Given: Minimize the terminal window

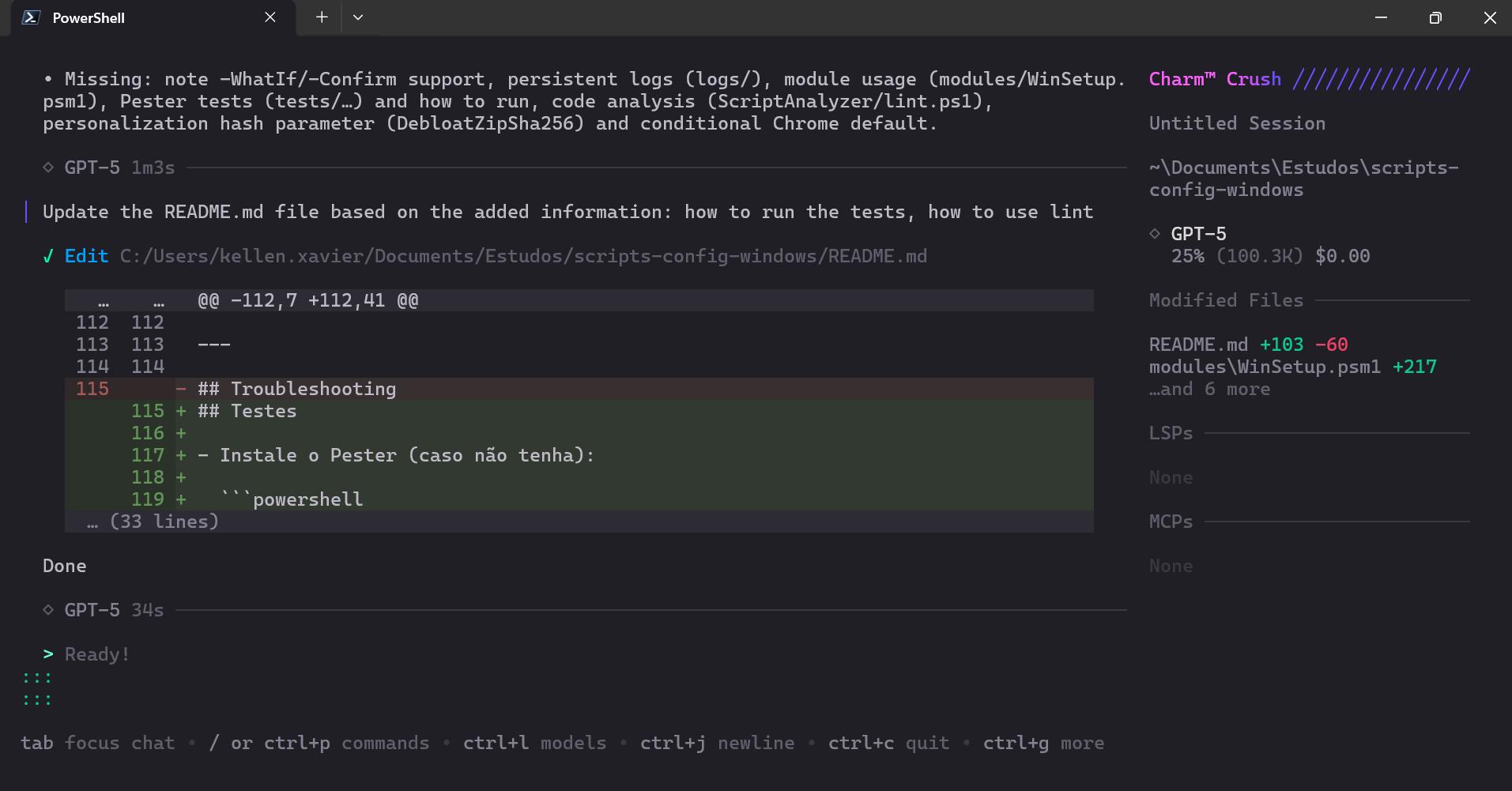Looking at the screenshot, I should 1381,17.
